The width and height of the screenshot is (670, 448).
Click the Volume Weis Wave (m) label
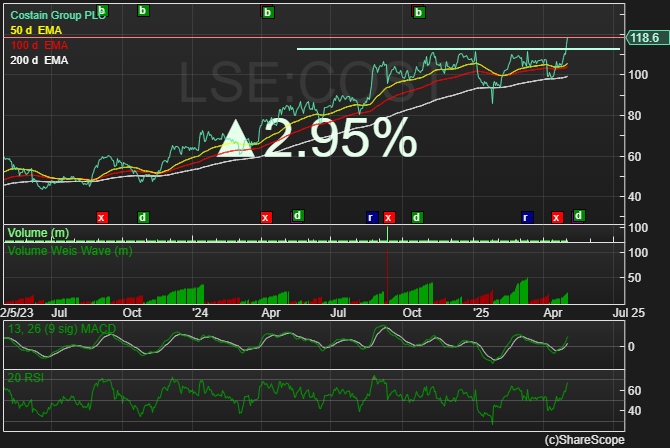[x=70, y=251]
